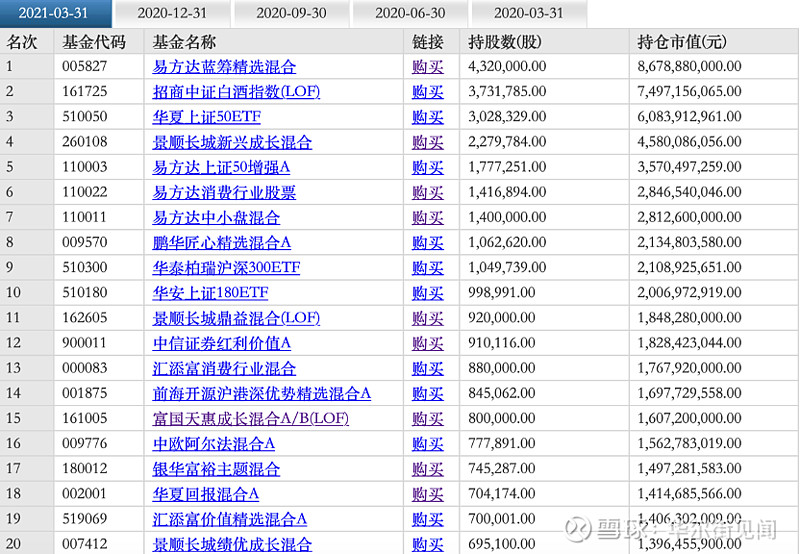The height and width of the screenshot is (554, 800).
Task: Open the 易方达消费行业股票 fund link
Action: (x=224, y=192)
